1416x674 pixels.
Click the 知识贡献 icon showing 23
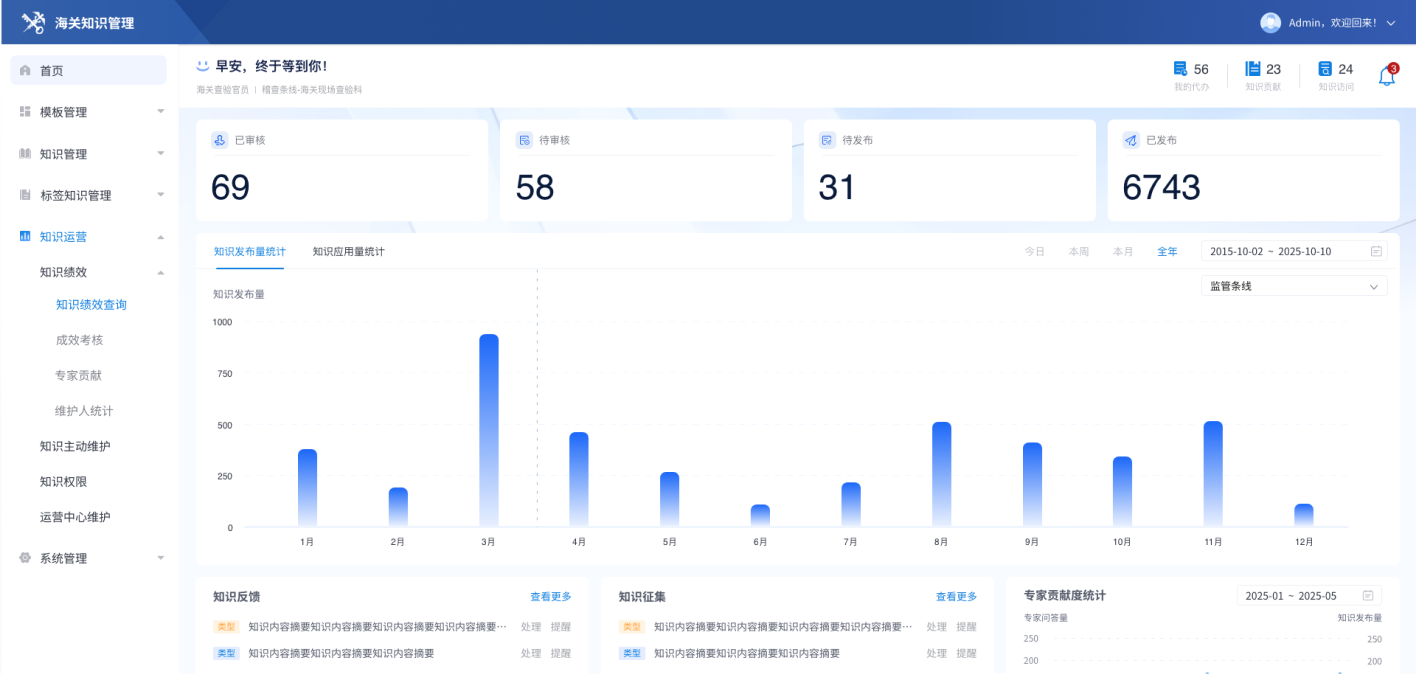click(1252, 69)
